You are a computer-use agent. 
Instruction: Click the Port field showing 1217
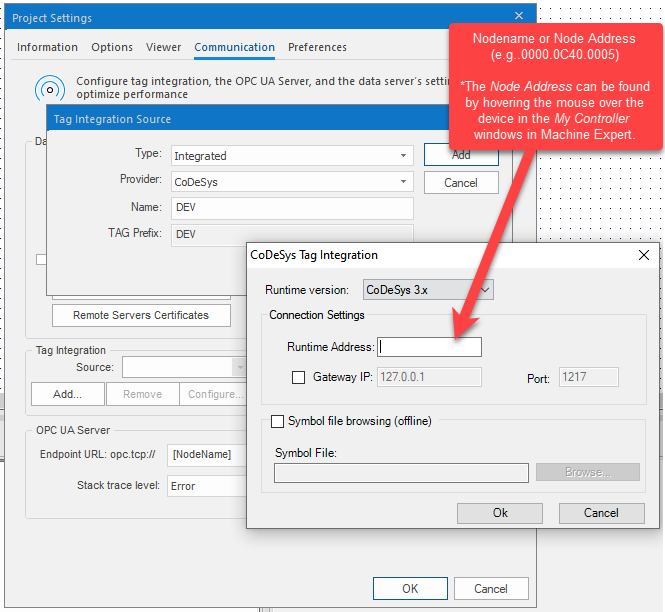click(589, 377)
